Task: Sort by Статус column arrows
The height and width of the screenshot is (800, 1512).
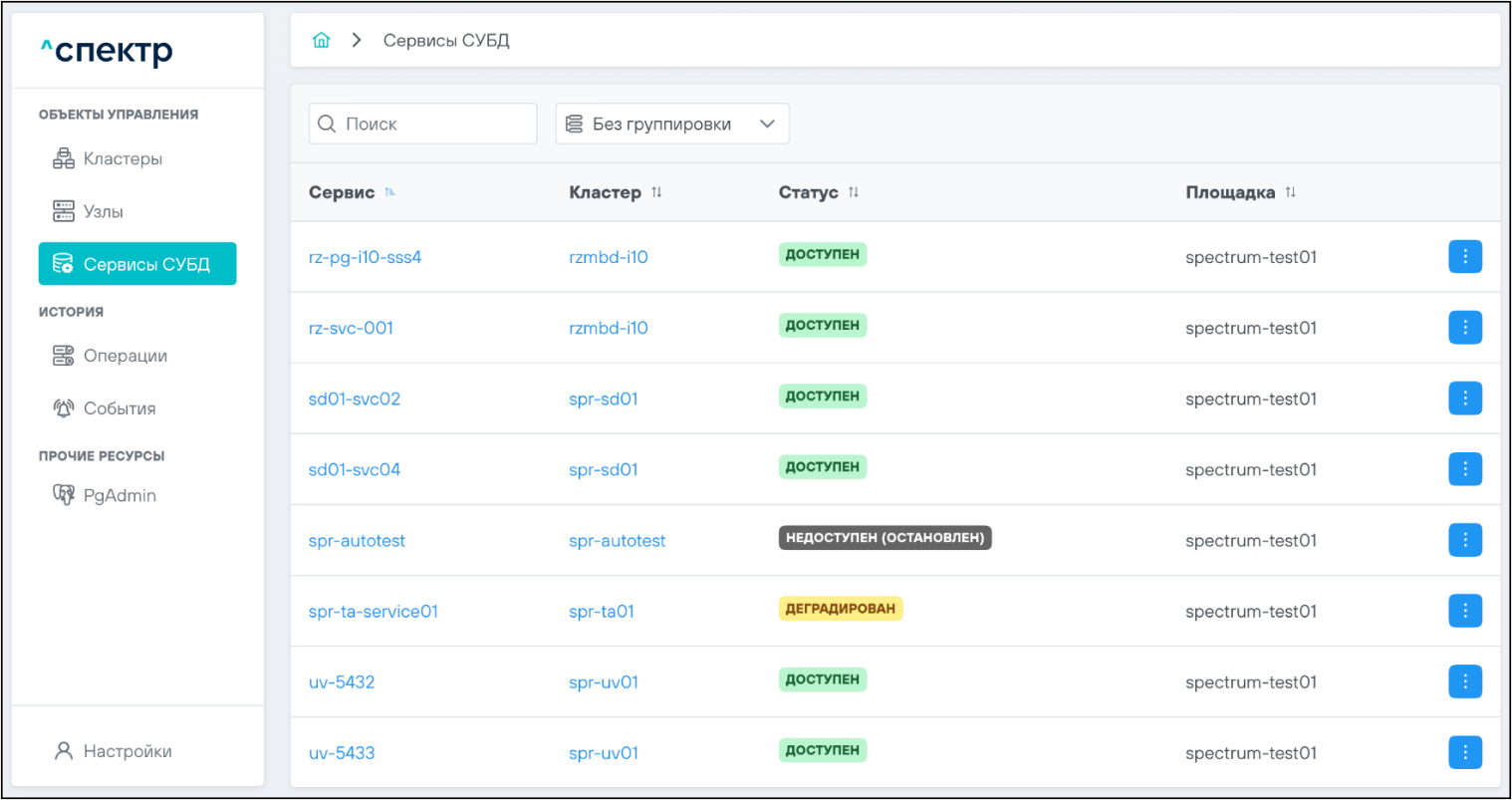Action: pos(854,192)
